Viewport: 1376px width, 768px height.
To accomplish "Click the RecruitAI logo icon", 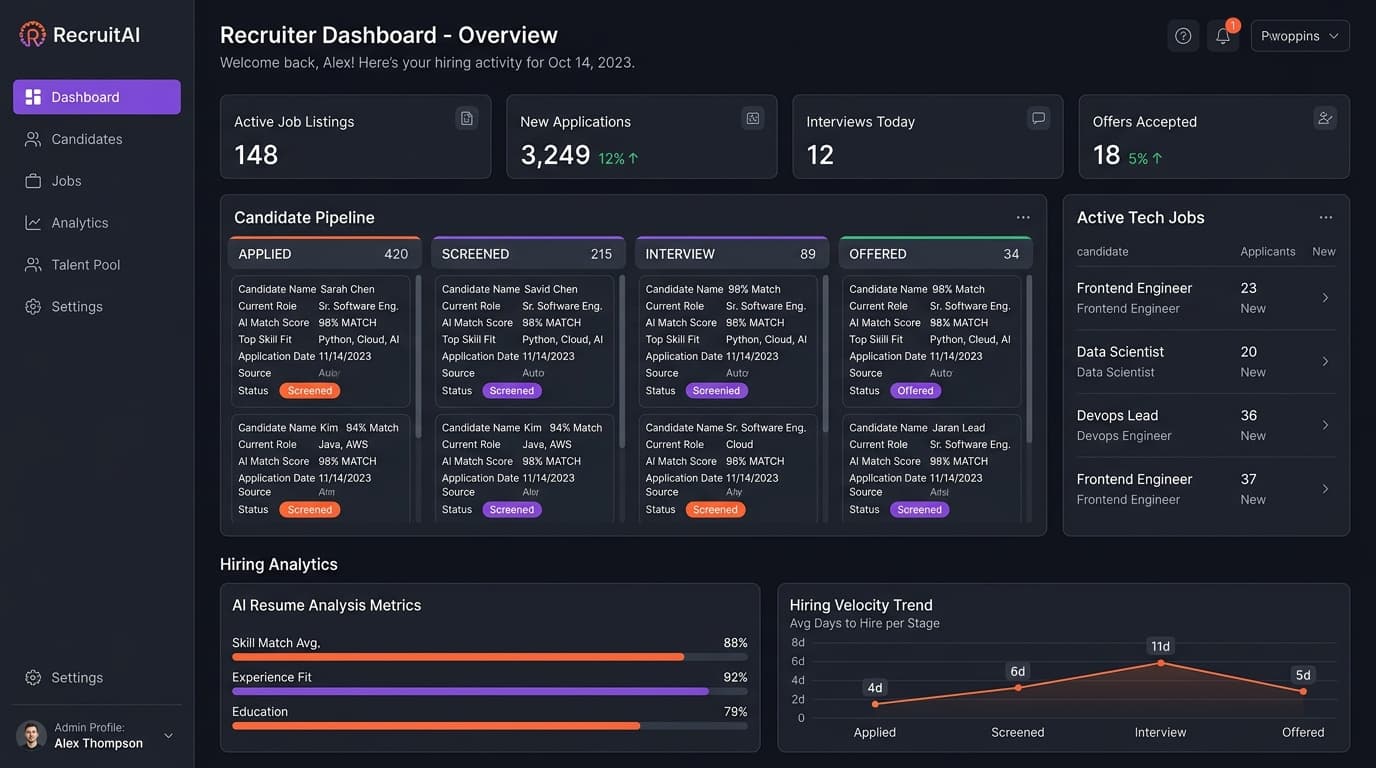I will (33, 35).
